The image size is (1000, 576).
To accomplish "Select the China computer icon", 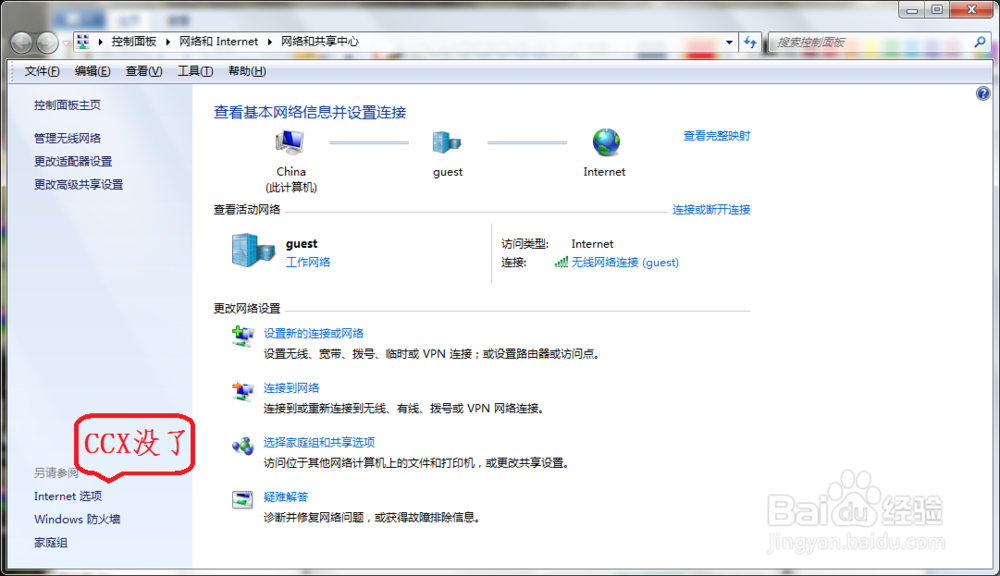I will (x=290, y=143).
